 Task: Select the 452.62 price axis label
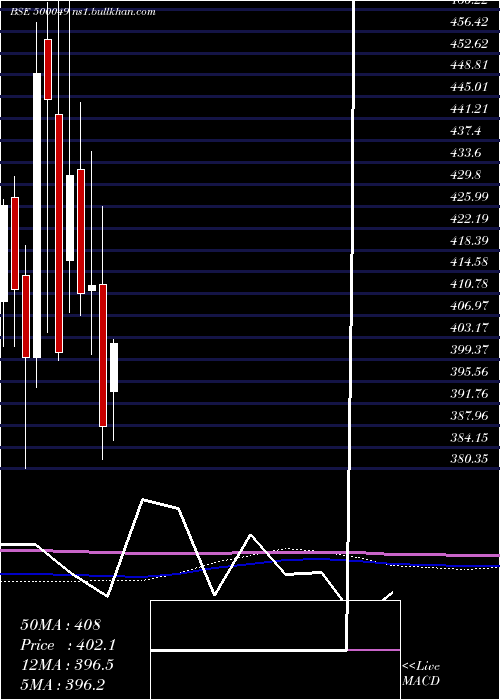pos(469,43)
